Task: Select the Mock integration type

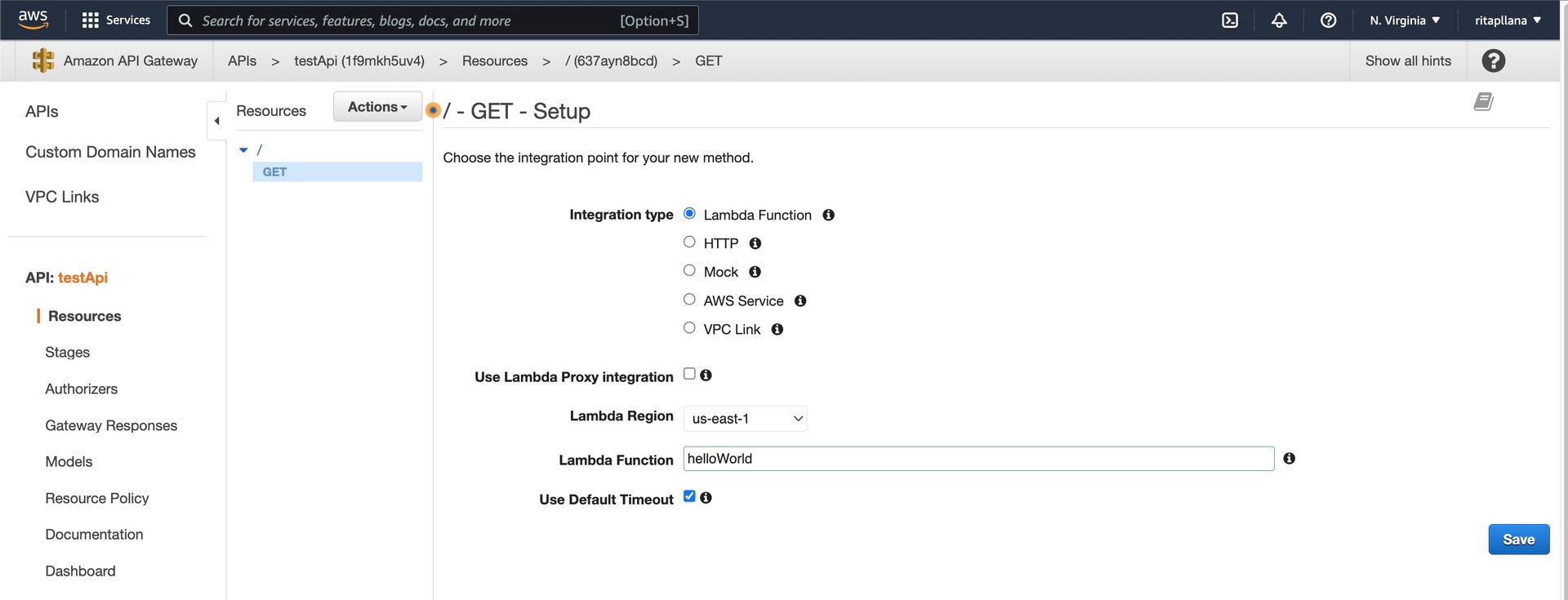Action: coord(689,271)
